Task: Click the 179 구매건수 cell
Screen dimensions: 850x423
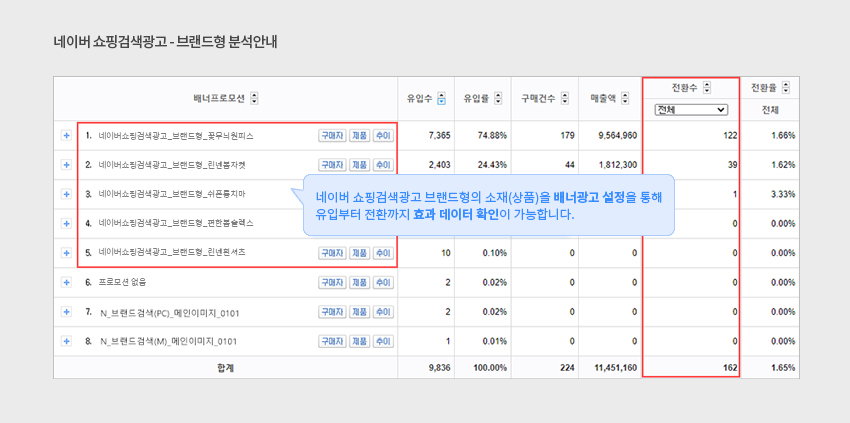Action: 568,136
